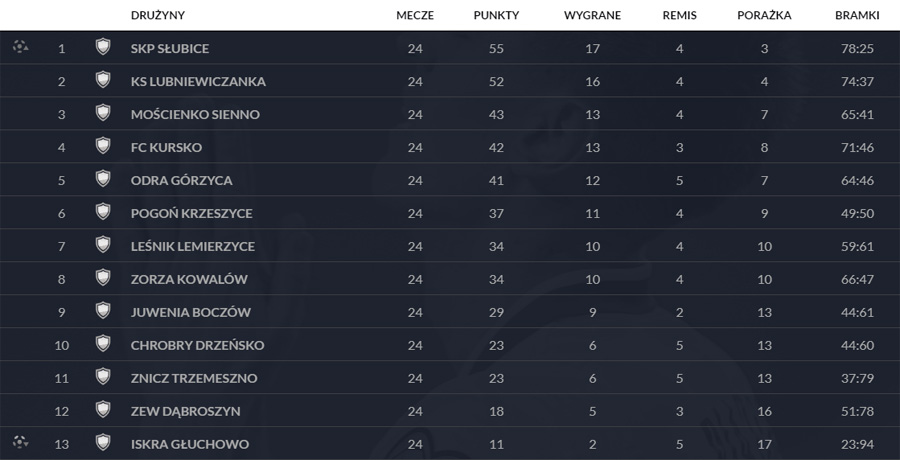Click the Drużyny column header

(158, 16)
